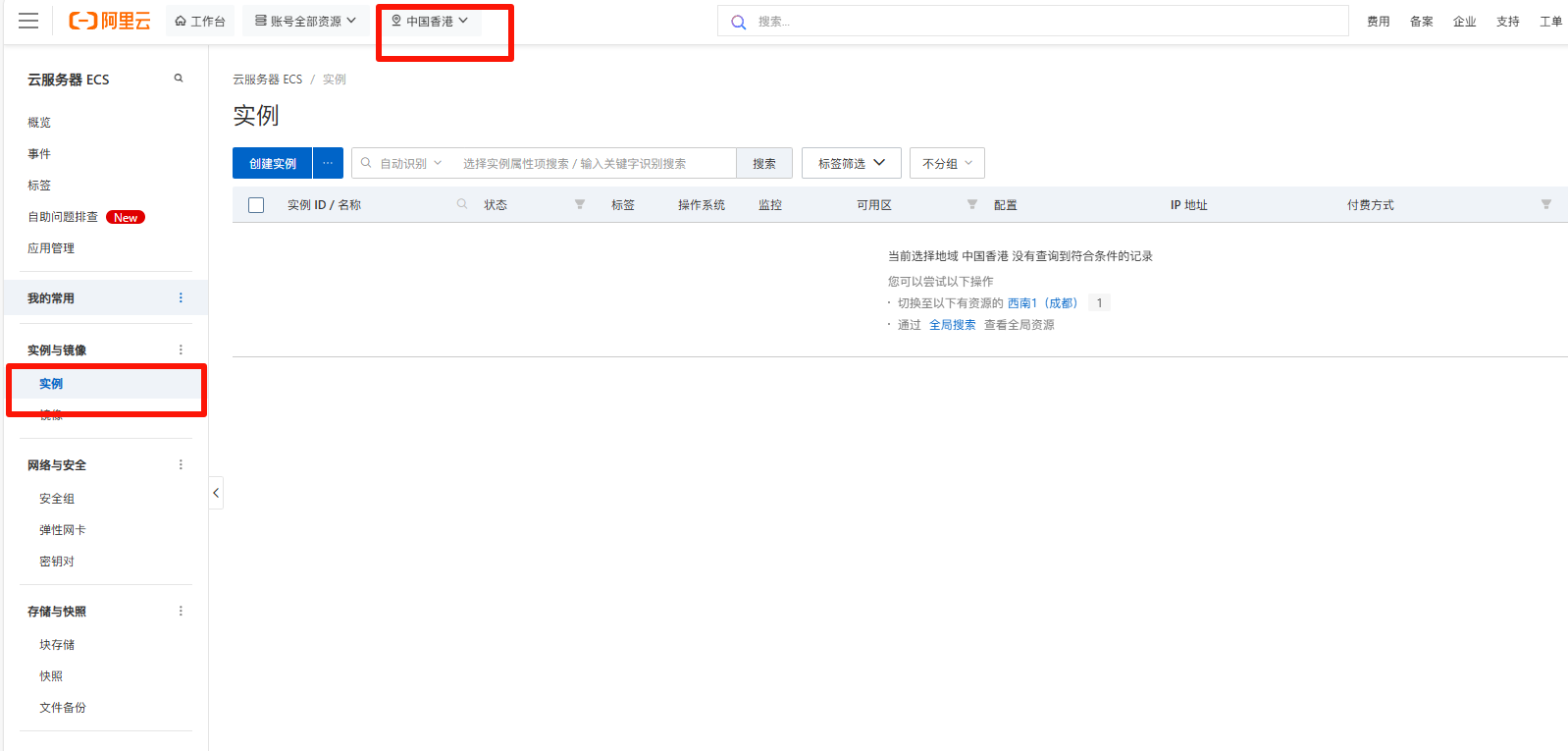
Task: Focus the instance attribute search input
Action: [x=595, y=163]
